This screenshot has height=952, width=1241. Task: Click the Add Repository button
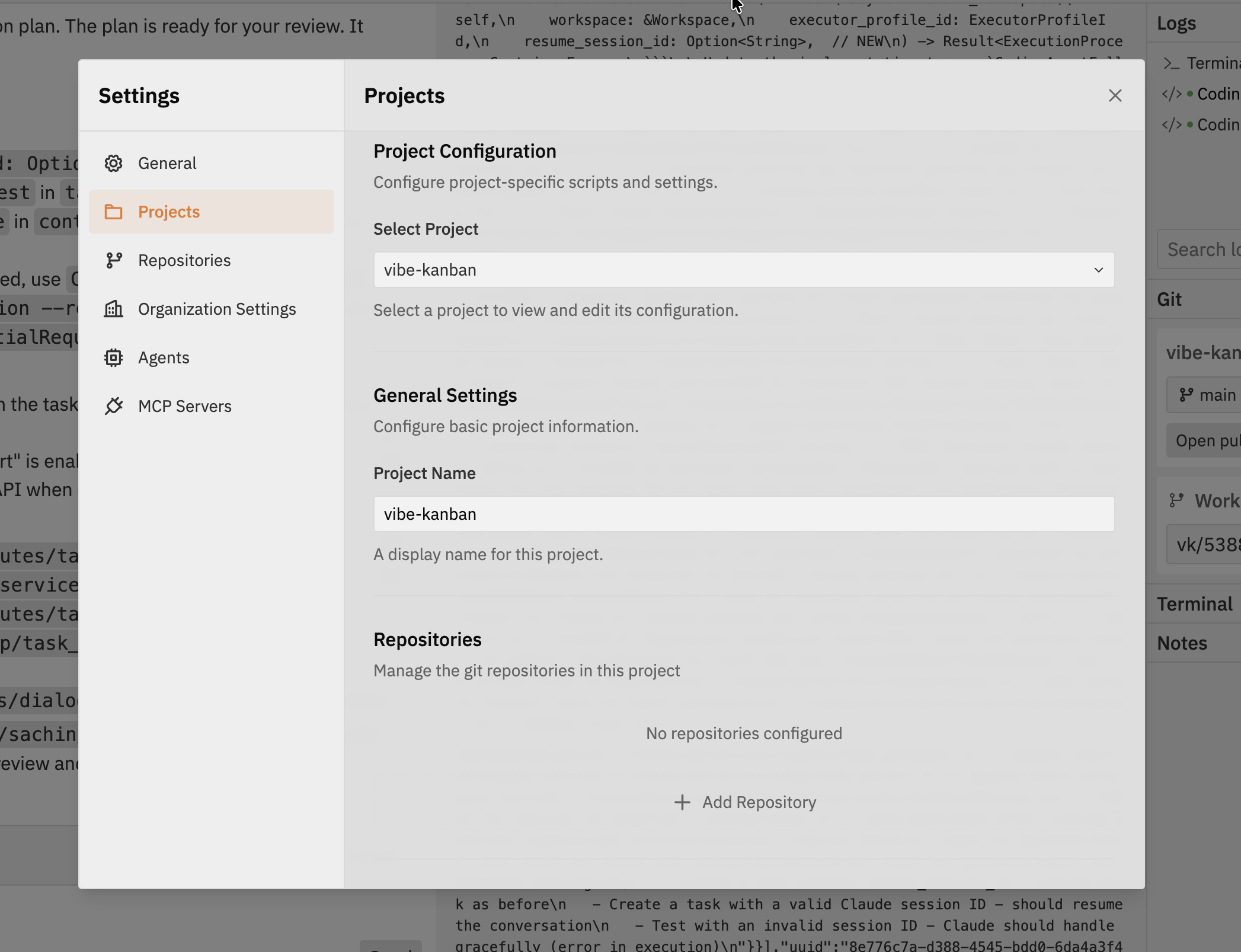click(744, 802)
